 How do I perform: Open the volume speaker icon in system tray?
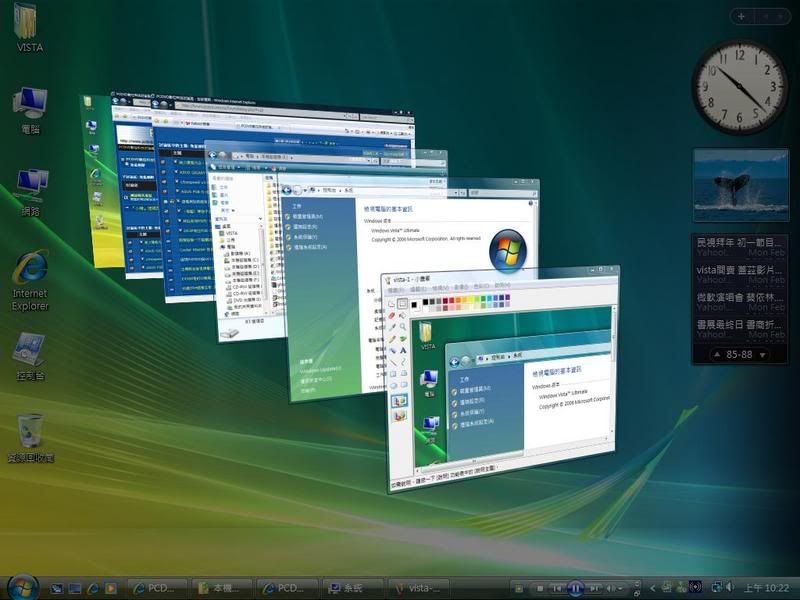[730, 587]
